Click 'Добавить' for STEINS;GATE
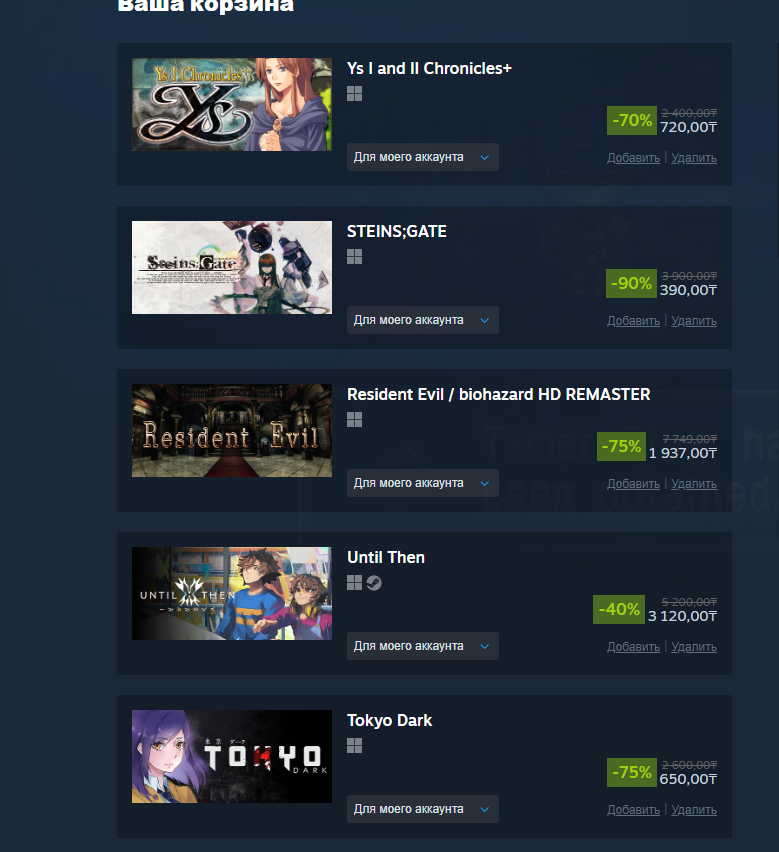 [633, 321]
